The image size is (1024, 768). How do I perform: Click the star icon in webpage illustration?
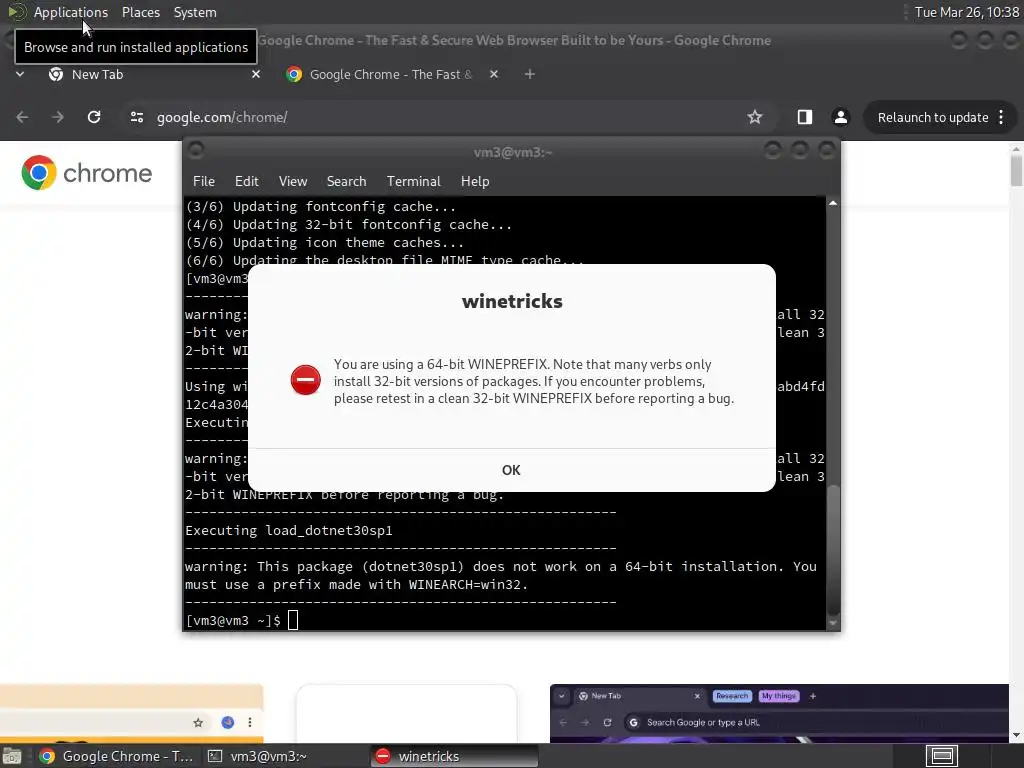coord(198,722)
